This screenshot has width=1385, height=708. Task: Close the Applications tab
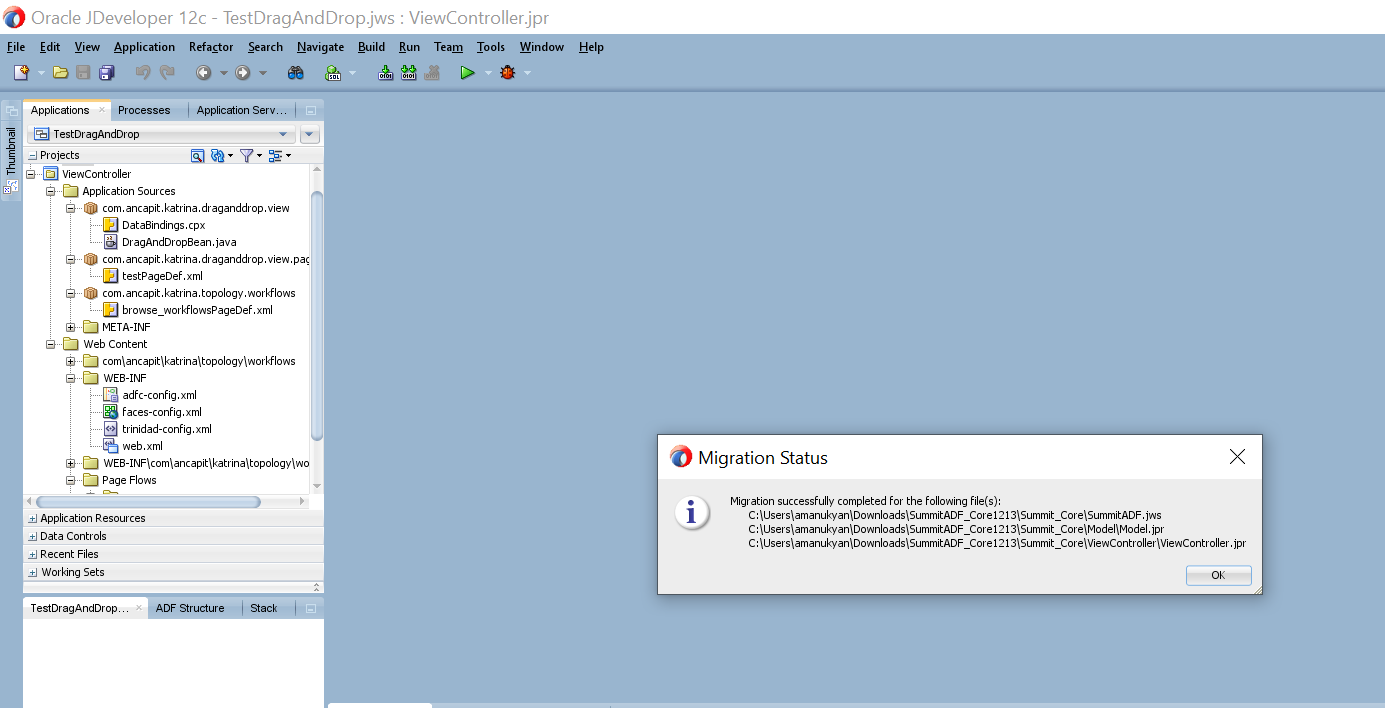click(101, 110)
